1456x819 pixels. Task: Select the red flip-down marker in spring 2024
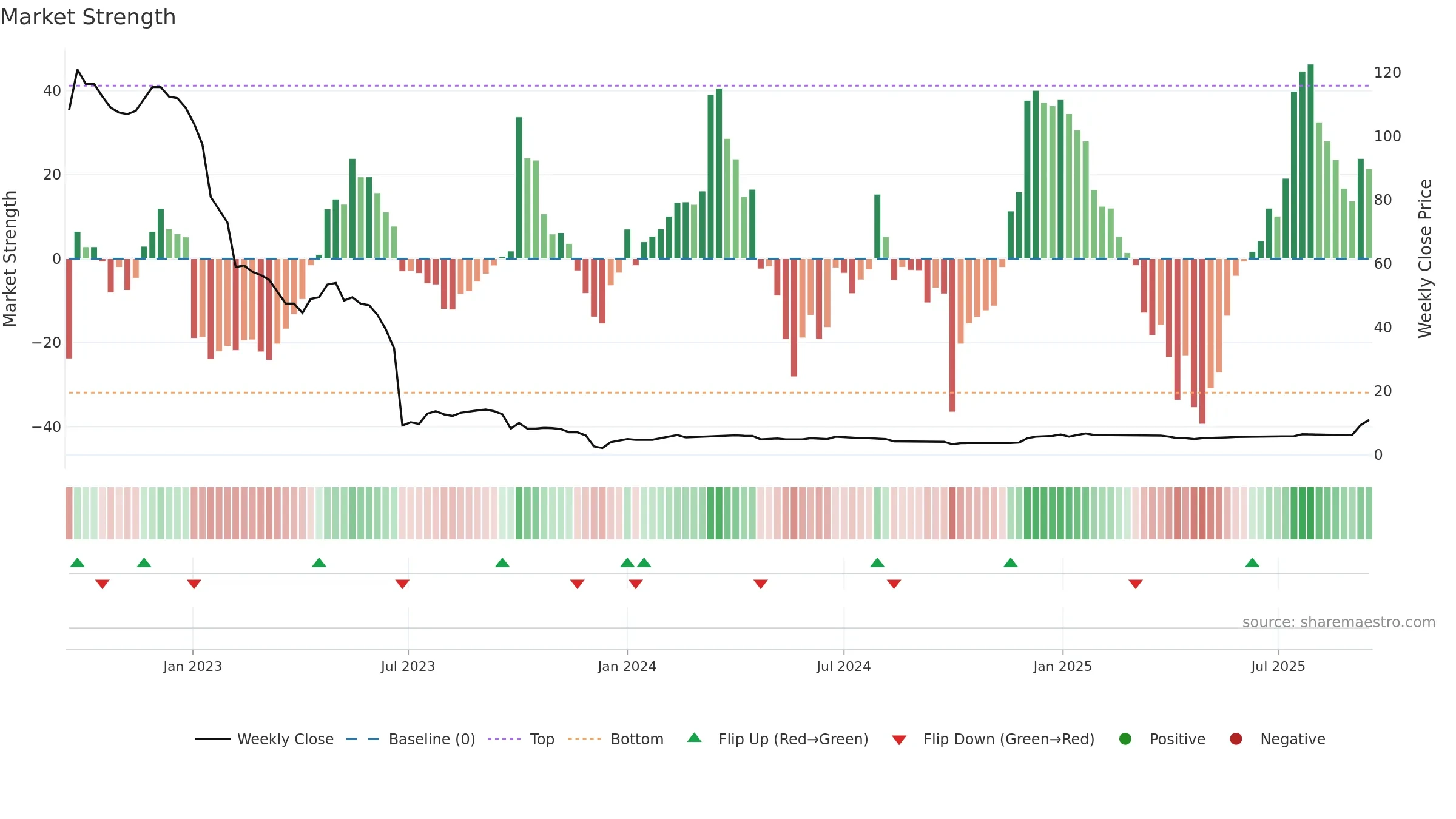coord(761,584)
